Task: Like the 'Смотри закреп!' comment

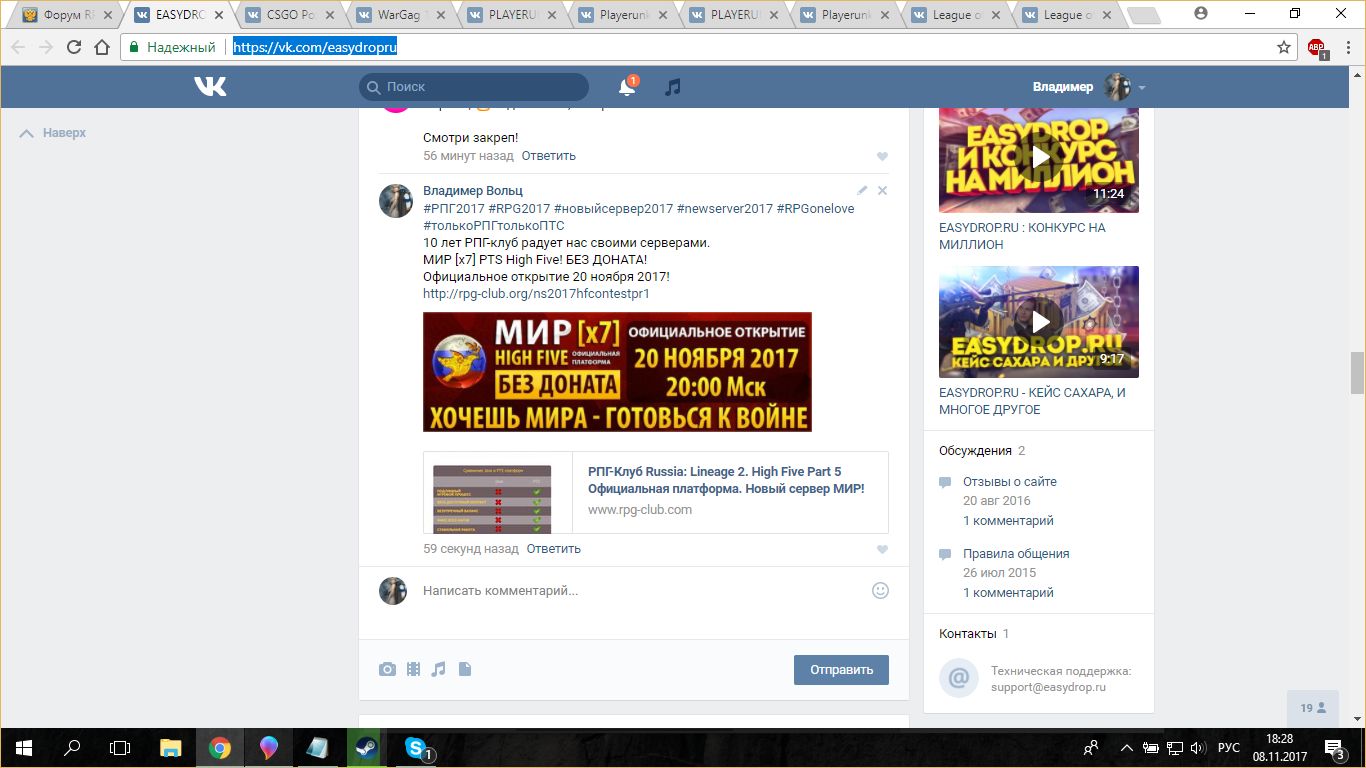Action: pos(882,157)
